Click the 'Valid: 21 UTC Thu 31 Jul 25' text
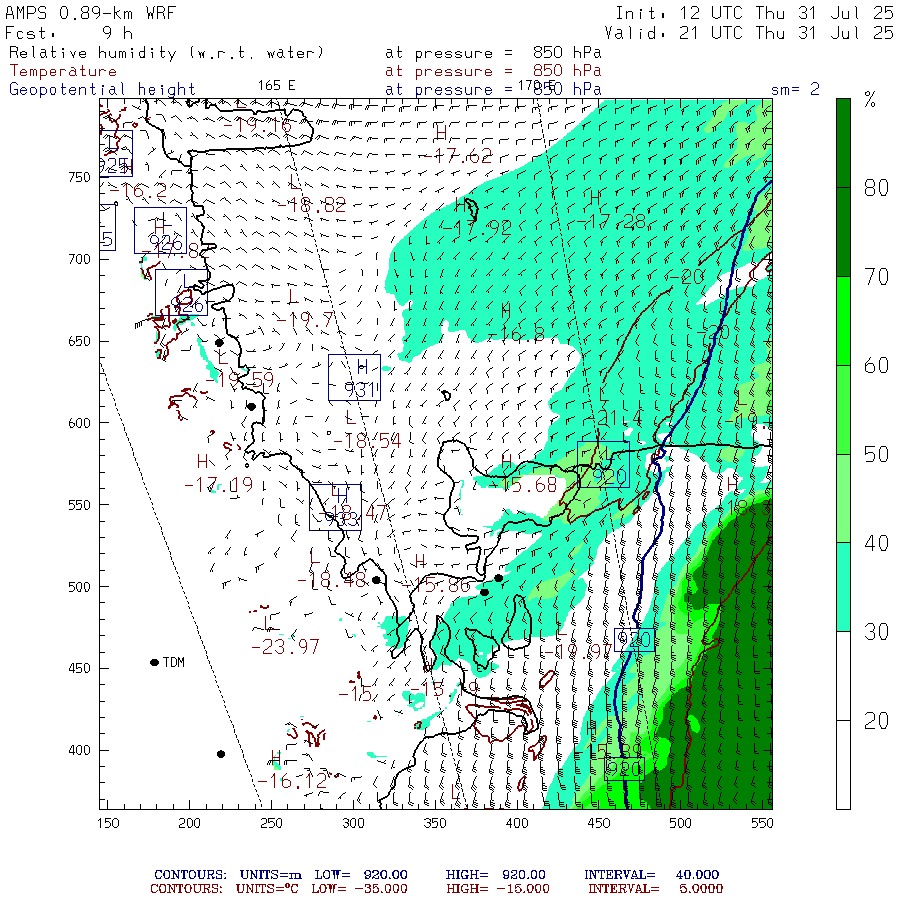This screenshot has height=900, width=900. pos(749,33)
